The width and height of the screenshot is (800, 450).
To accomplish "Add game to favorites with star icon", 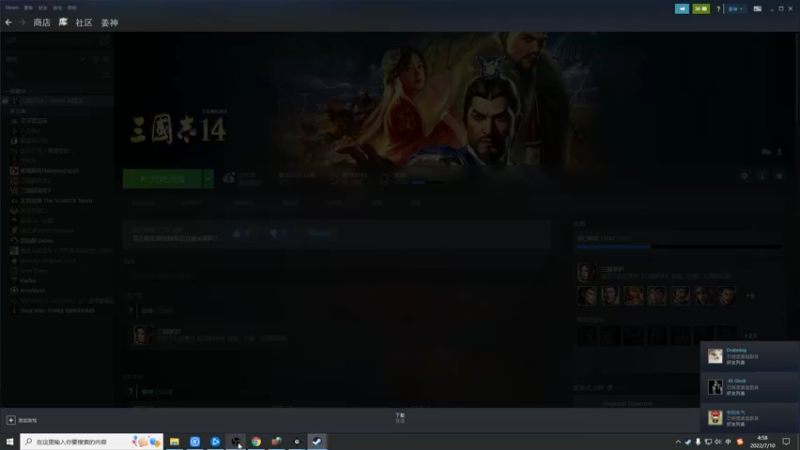I will pos(779,176).
